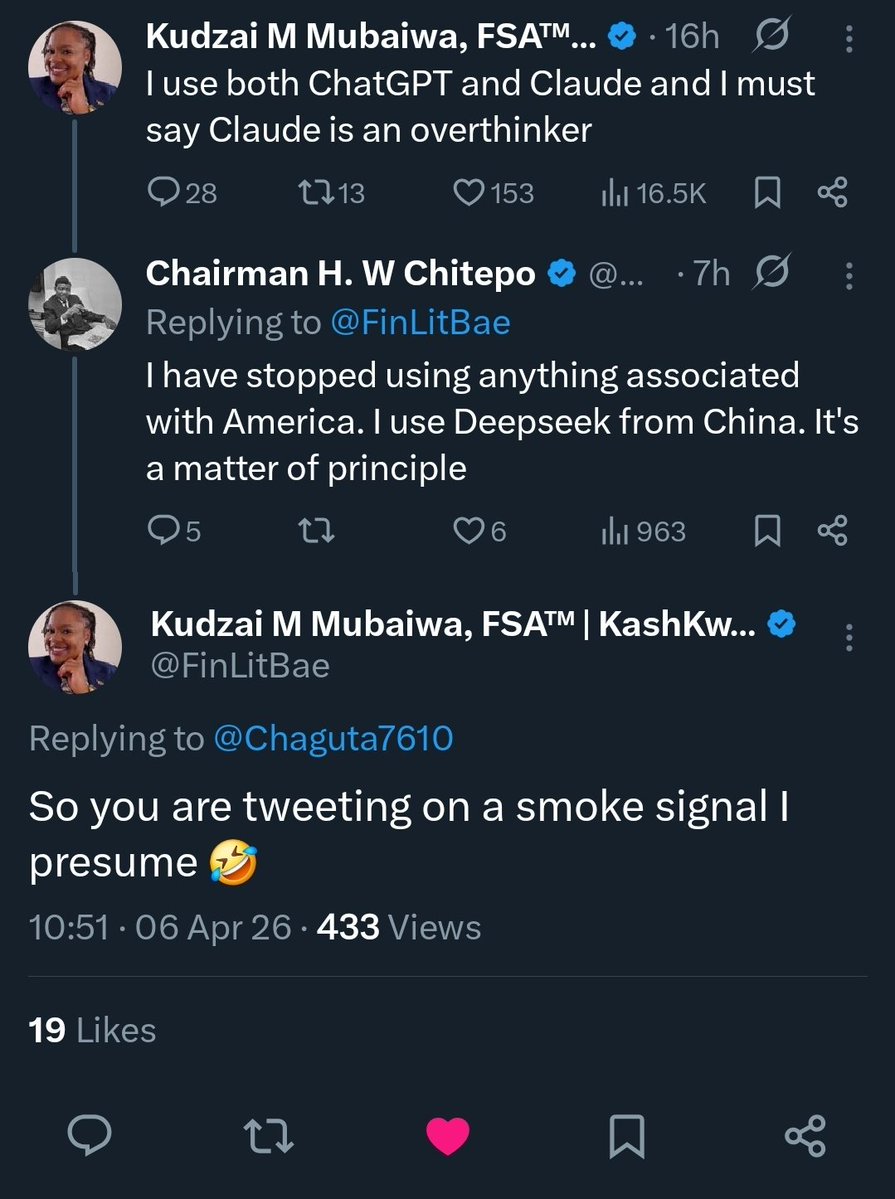Open the @Chaguta7610 mention link

[333, 738]
